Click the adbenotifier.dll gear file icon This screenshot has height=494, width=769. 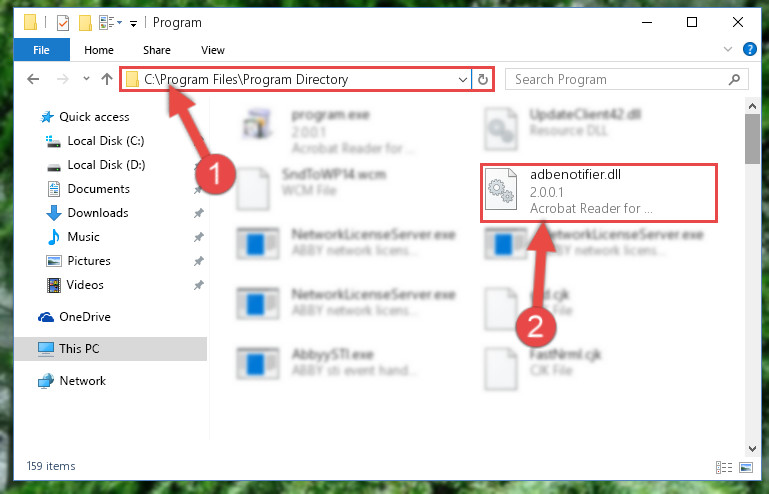coord(501,189)
